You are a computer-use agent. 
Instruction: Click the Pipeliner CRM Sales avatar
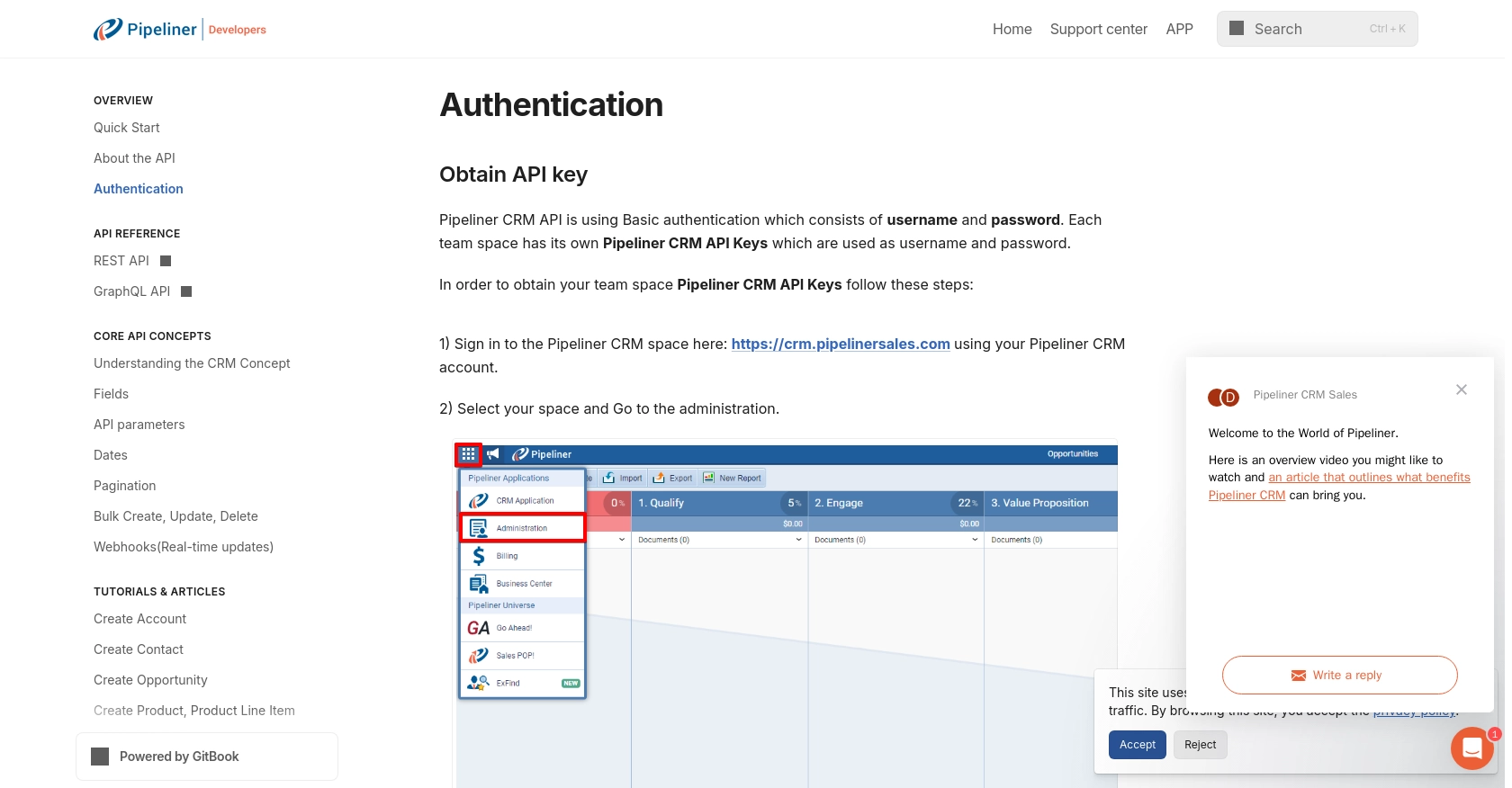click(x=1224, y=397)
